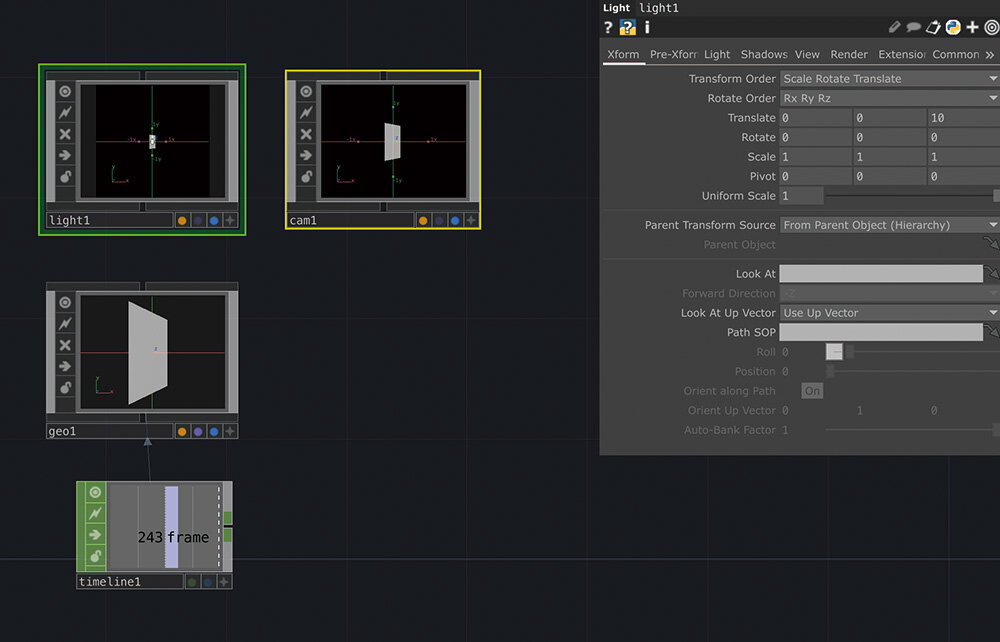Click the Roll slider handle

click(835, 352)
